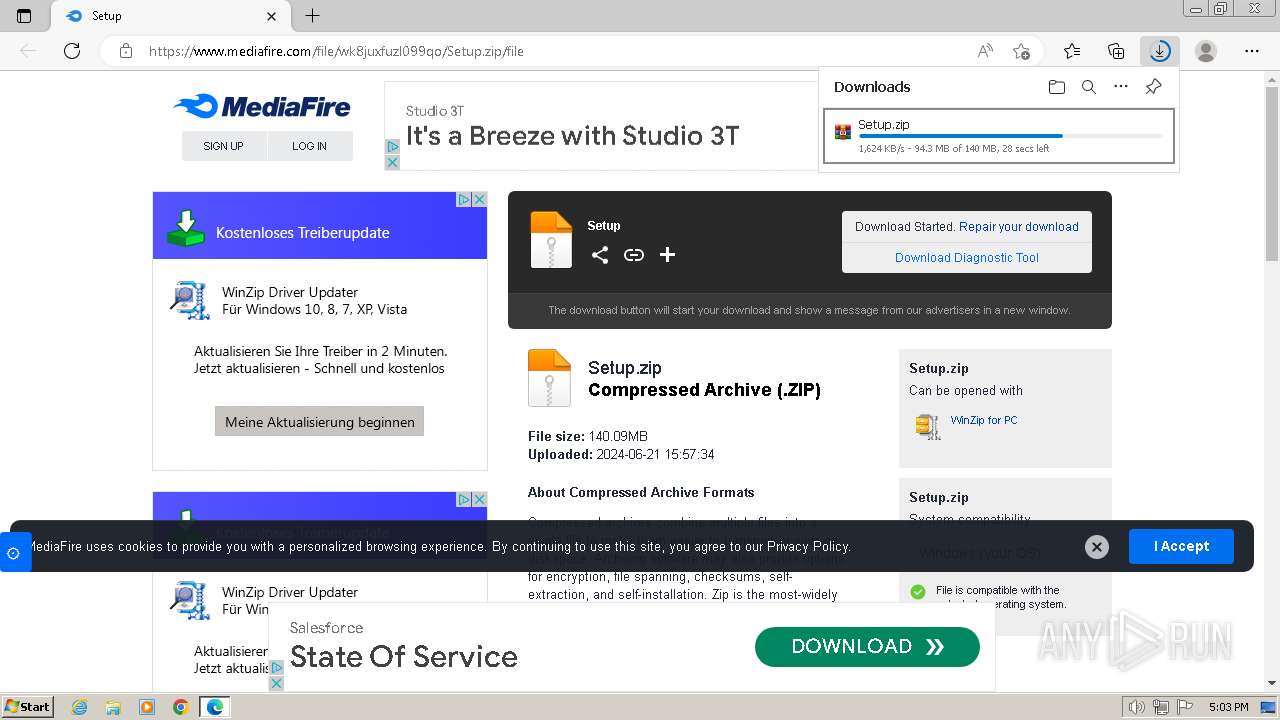This screenshot has height=720, width=1280.
Task: Open media player icon in taskbar
Action: pyautogui.click(x=147, y=707)
